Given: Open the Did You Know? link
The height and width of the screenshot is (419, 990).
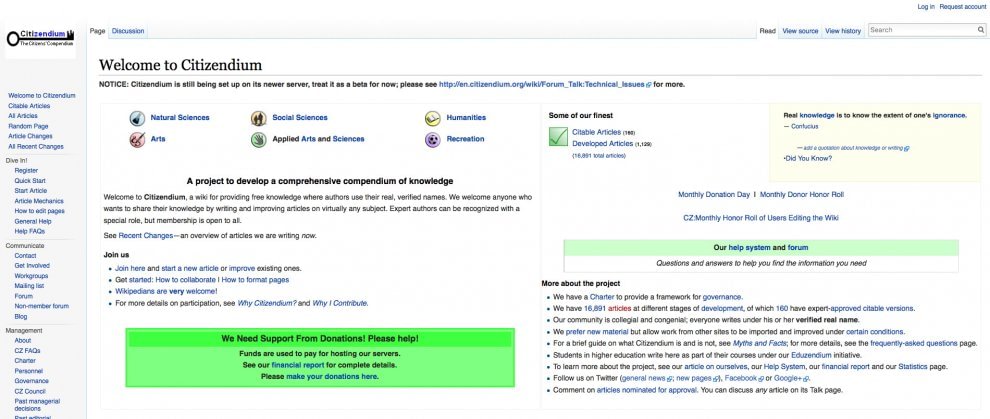Looking at the screenshot, I should 809,159.
